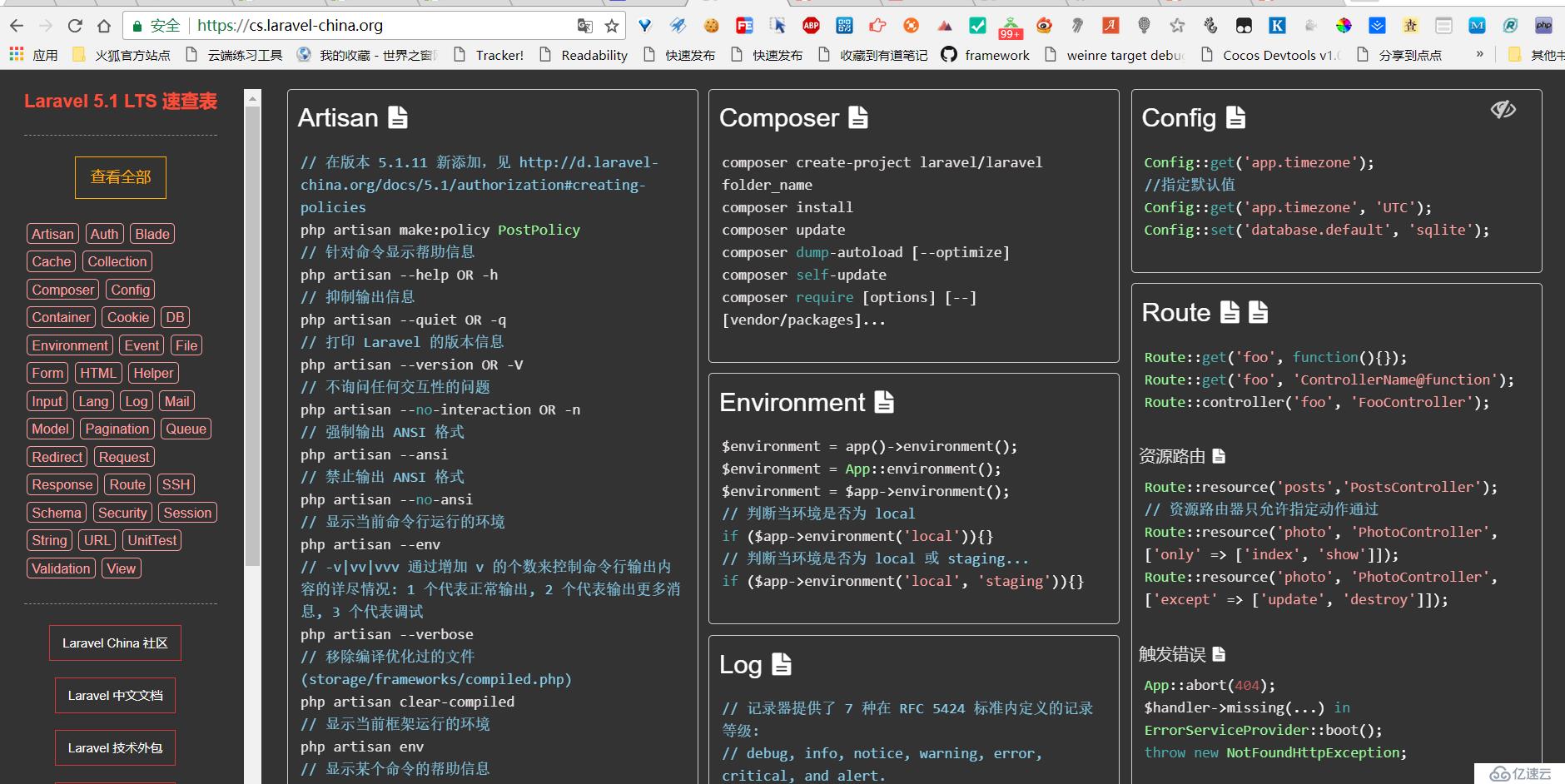Click the extension with the 99+ badge
Image resolution: width=1565 pixels, height=784 pixels.
[x=1011, y=27]
